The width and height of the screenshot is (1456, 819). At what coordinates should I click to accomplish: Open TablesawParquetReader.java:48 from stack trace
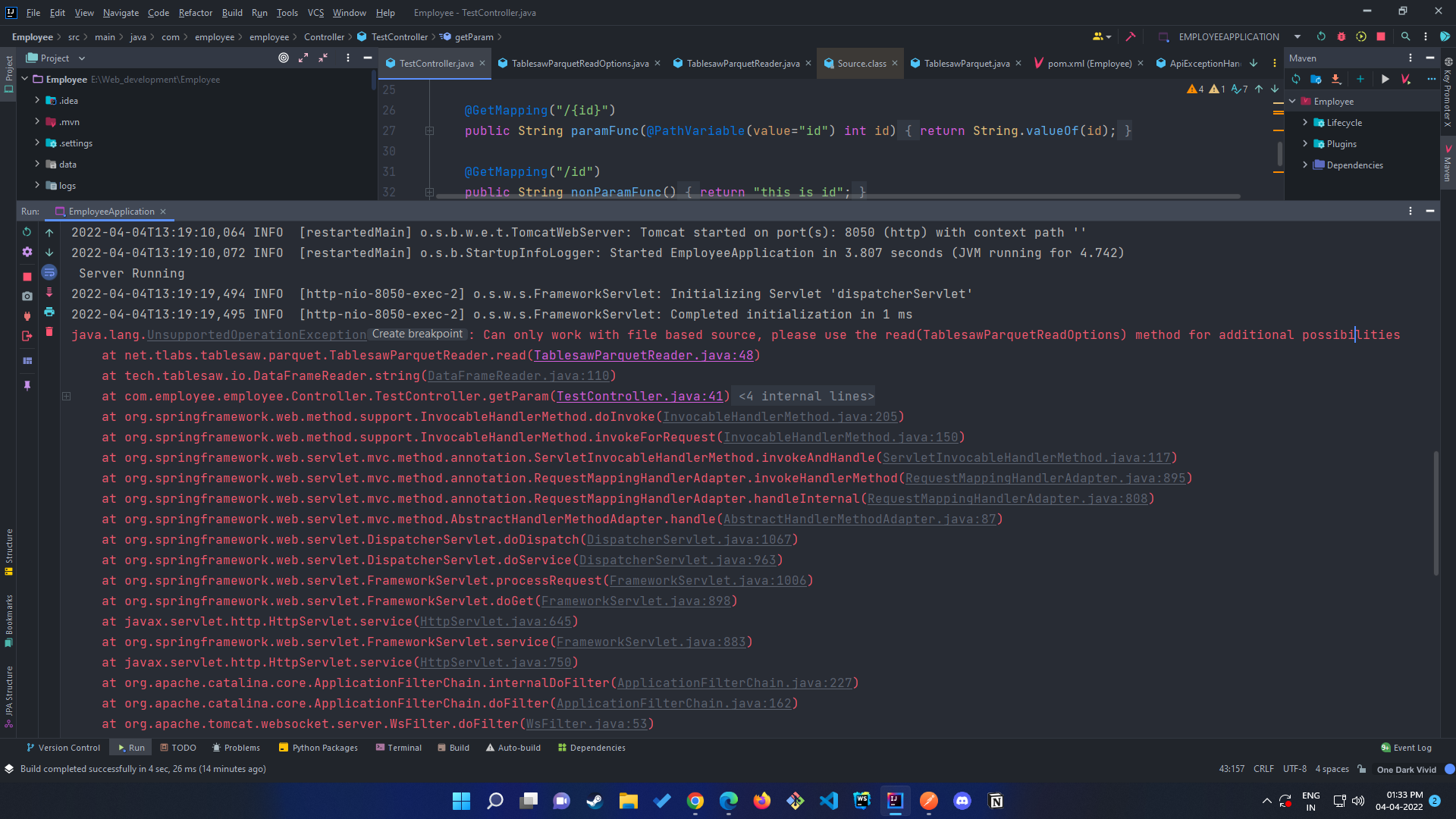point(645,355)
